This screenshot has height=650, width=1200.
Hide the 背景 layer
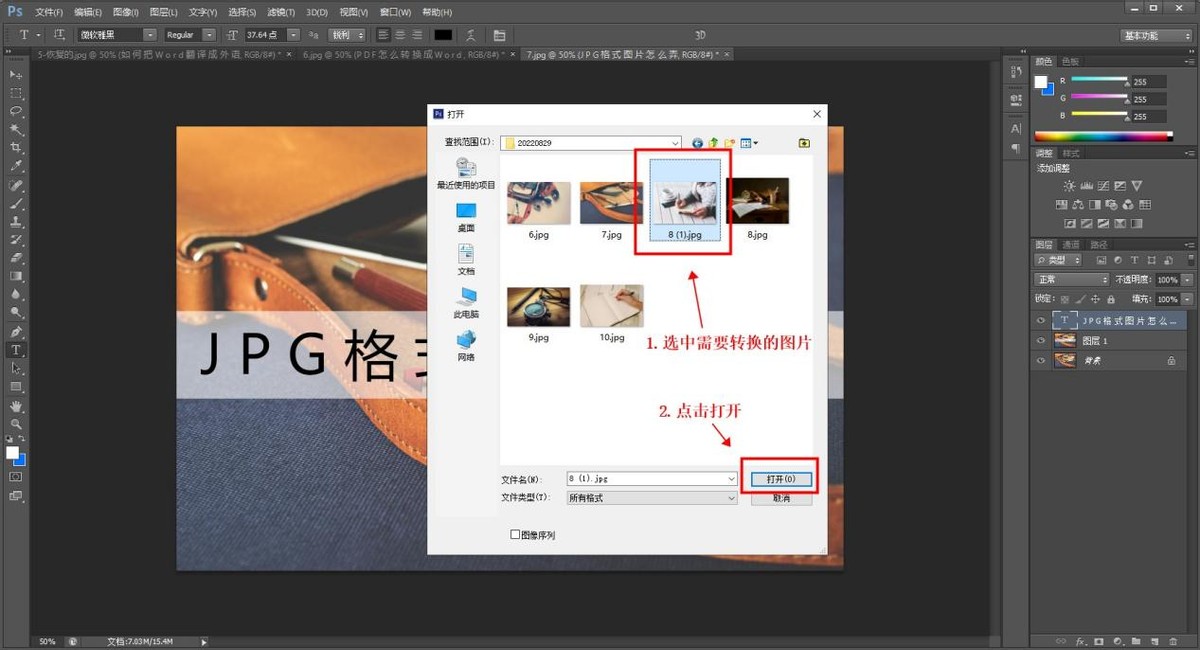tap(1040, 361)
